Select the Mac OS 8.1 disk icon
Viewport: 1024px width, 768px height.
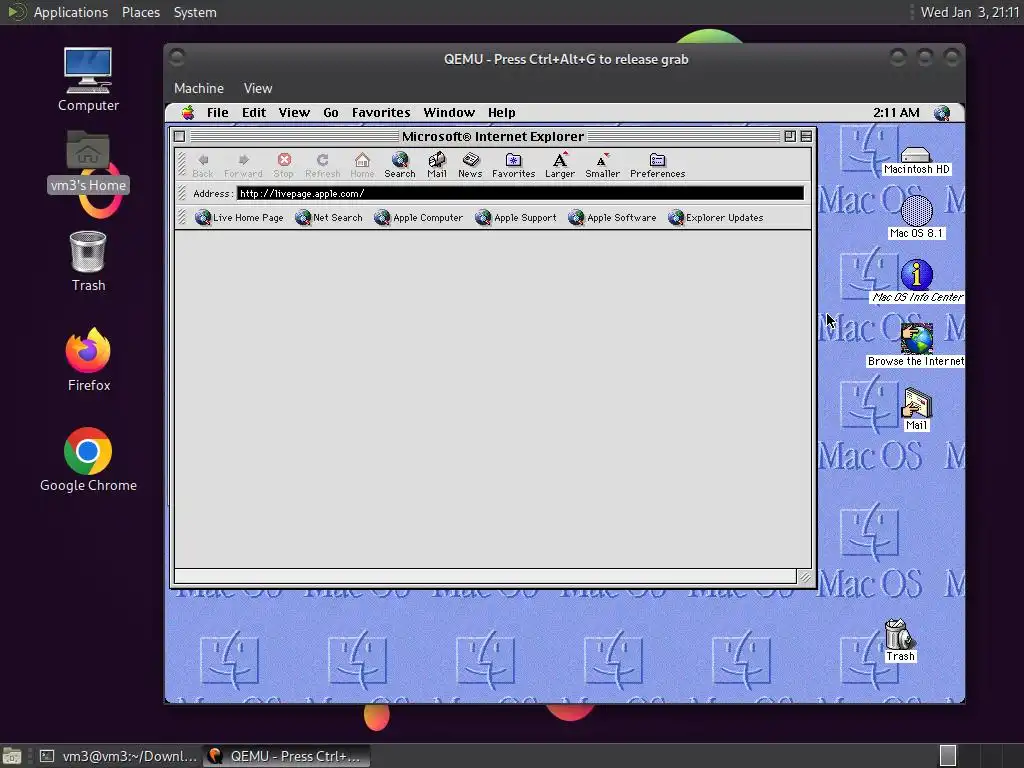916,217
